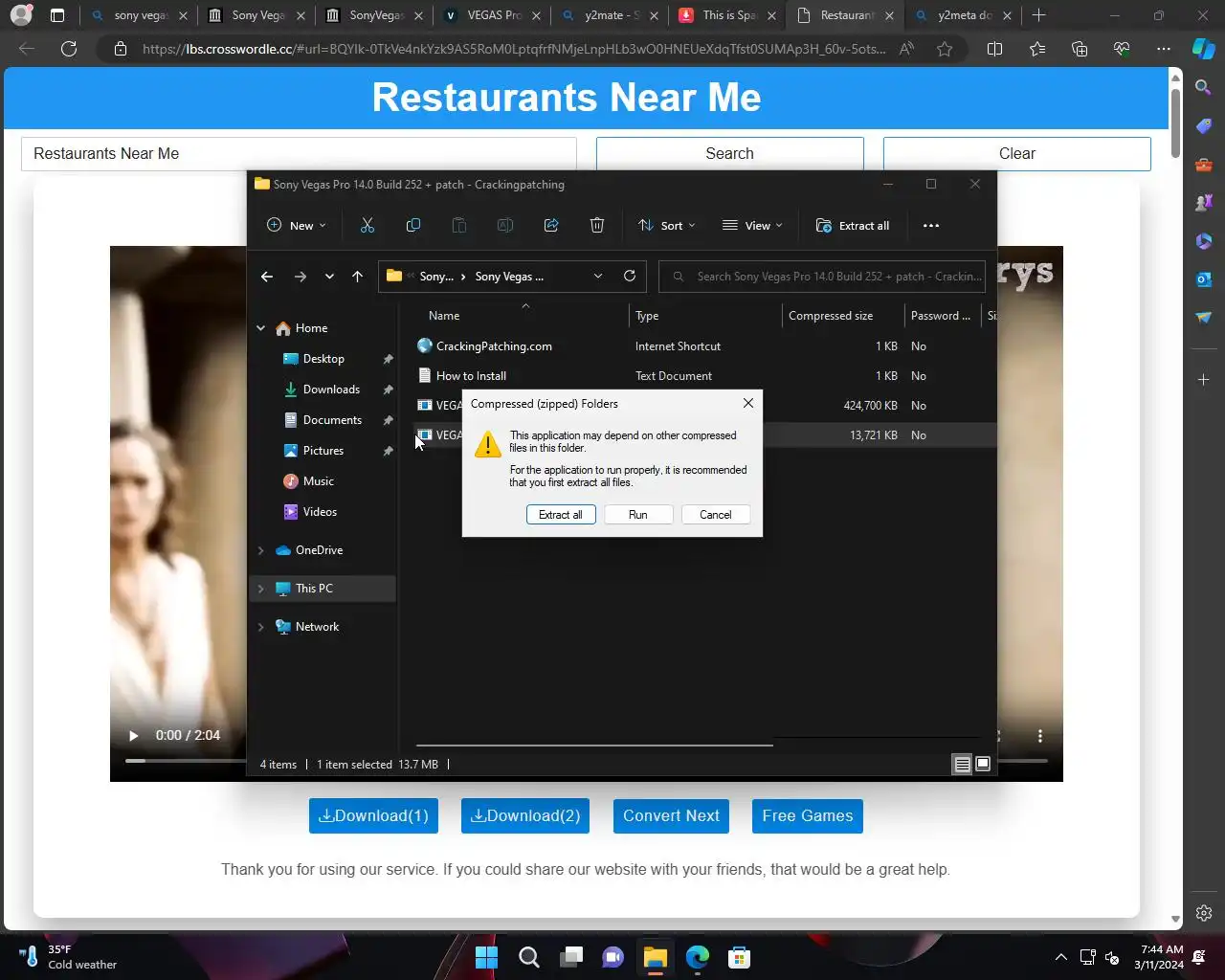Image resolution: width=1225 pixels, height=980 pixels.
Task: Select the How to Install text file
Action: click(471, 376)
